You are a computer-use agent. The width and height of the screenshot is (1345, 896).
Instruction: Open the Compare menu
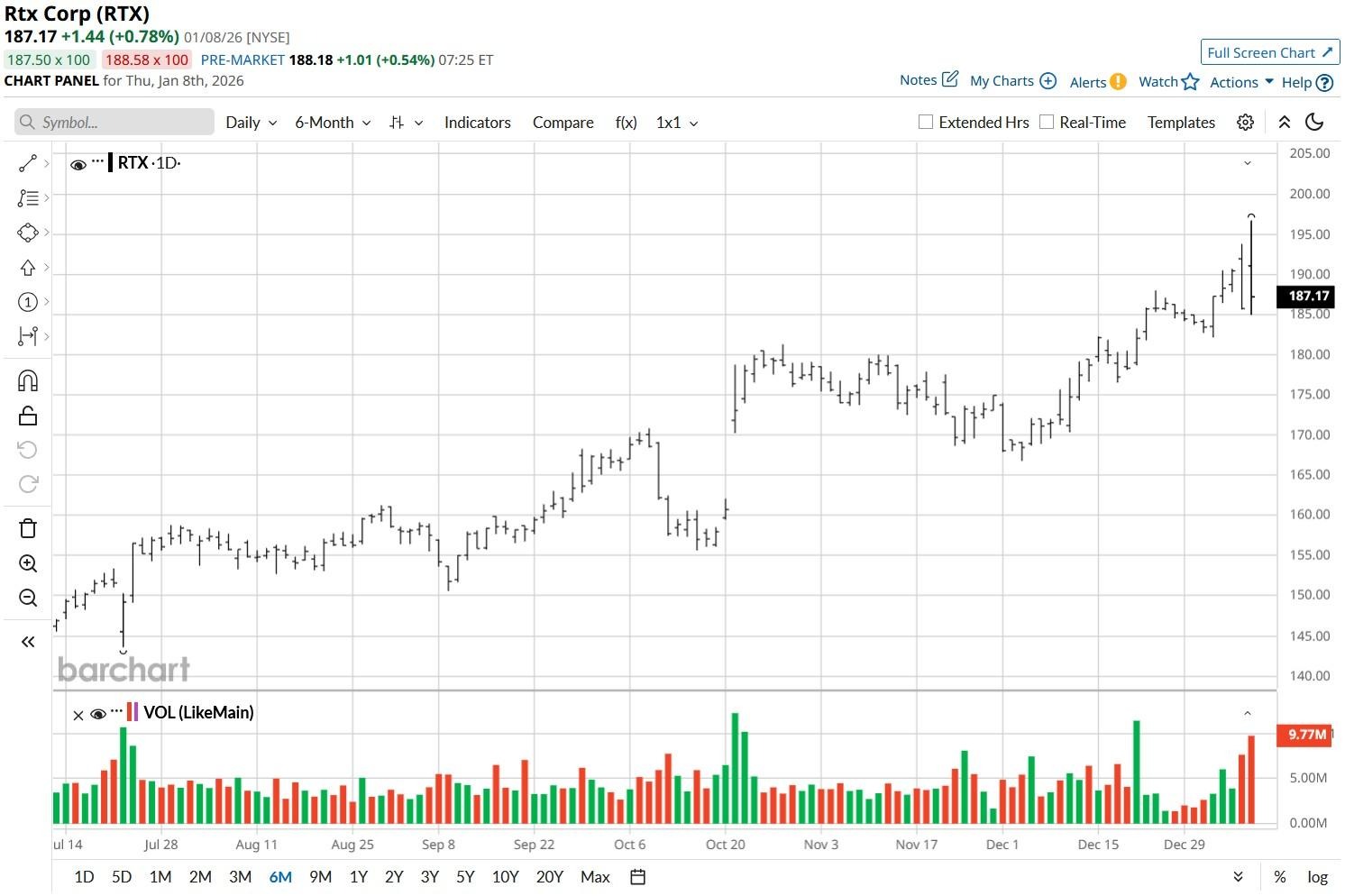[x=563, y=123]
